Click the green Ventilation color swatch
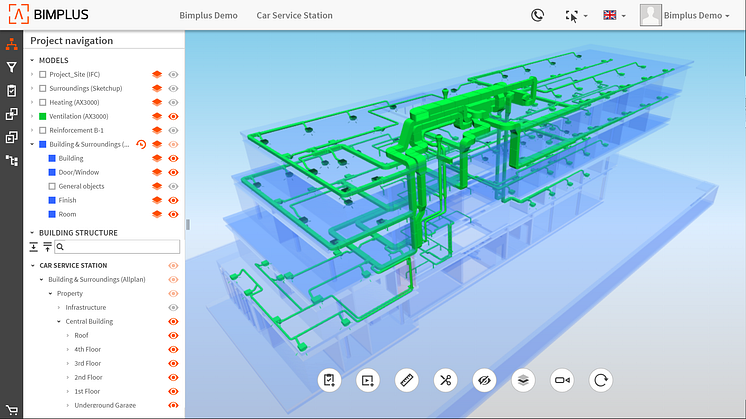The width and height of the screenshot is (746, 419). [43, 116]
